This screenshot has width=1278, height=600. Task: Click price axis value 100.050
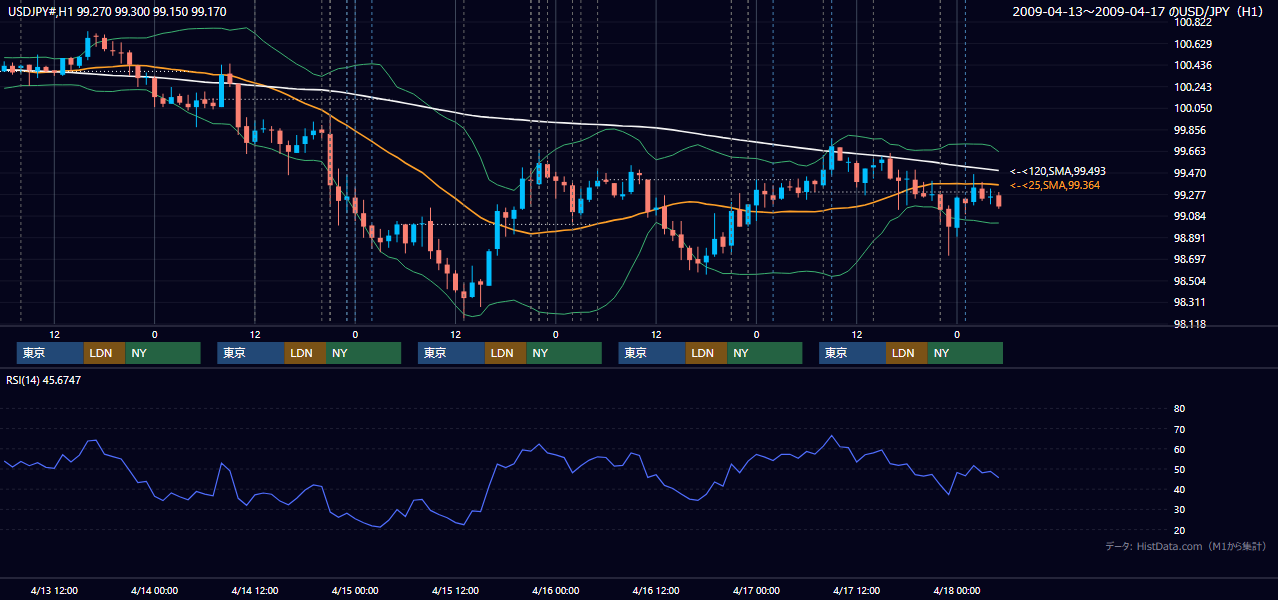point(1194,108)
